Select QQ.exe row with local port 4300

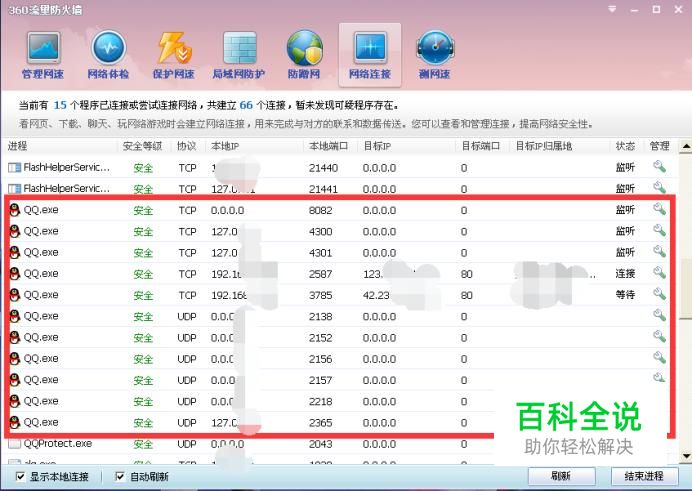340,231
